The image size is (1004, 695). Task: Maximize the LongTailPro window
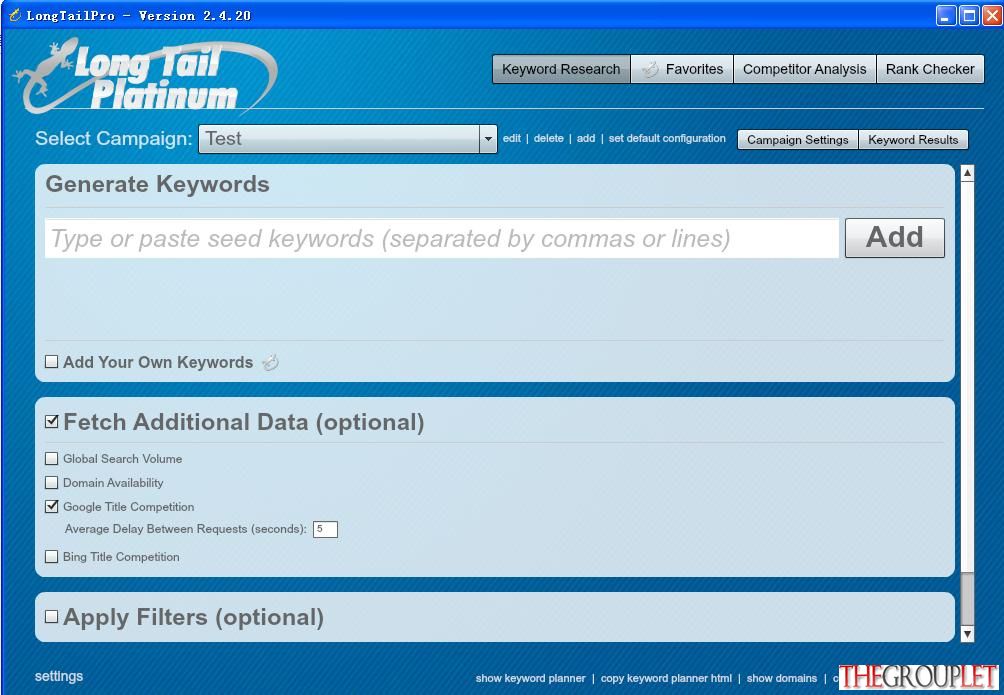click(969, 15)
